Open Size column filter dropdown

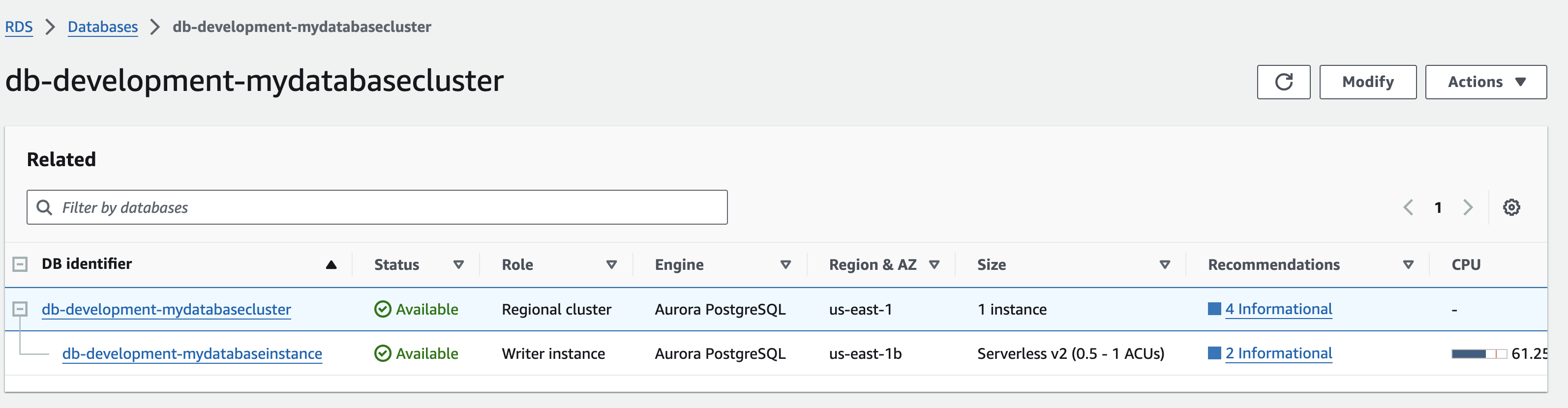[1165, 264]
